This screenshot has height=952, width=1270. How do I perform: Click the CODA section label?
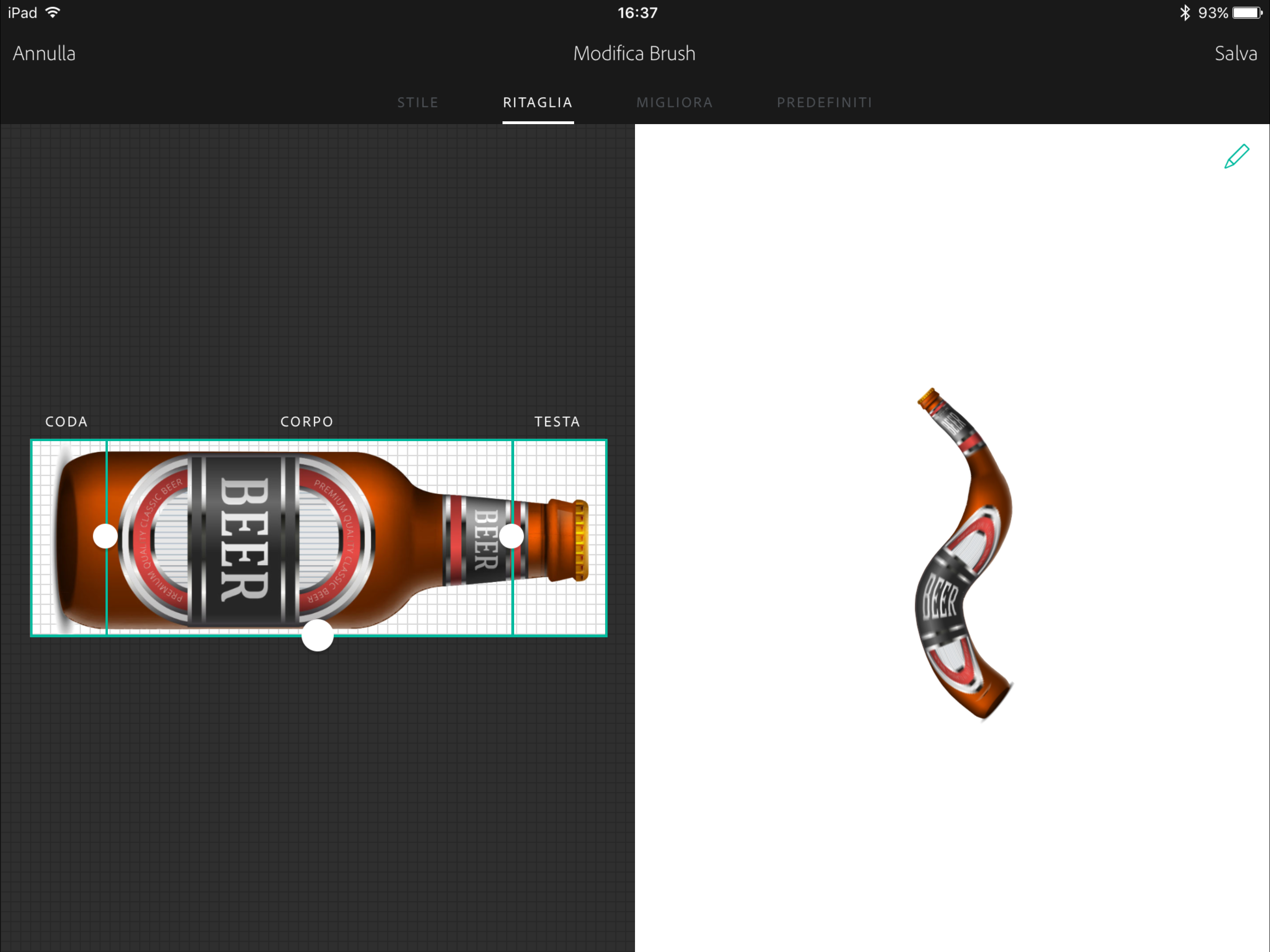point(66,422)
